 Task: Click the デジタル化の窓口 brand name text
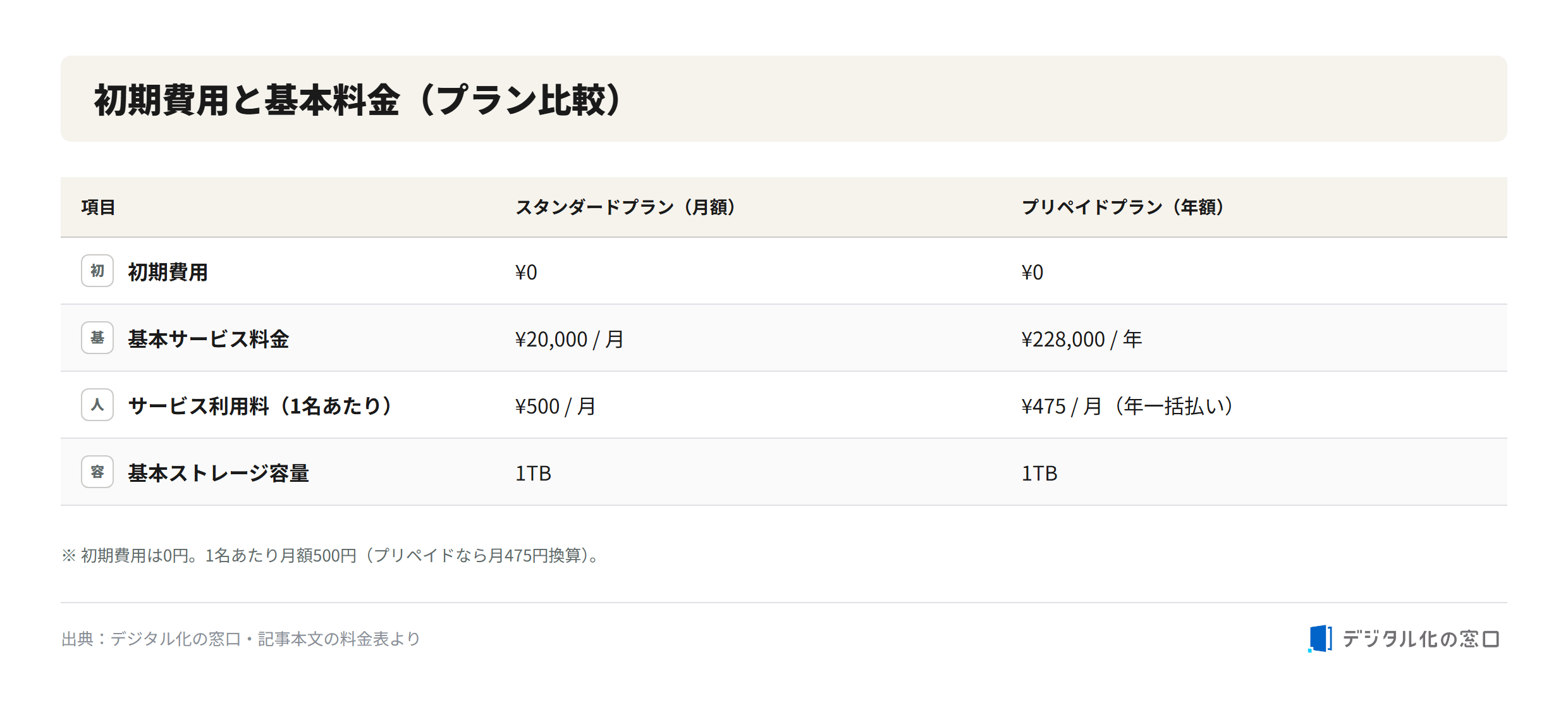click(1421, 639)
